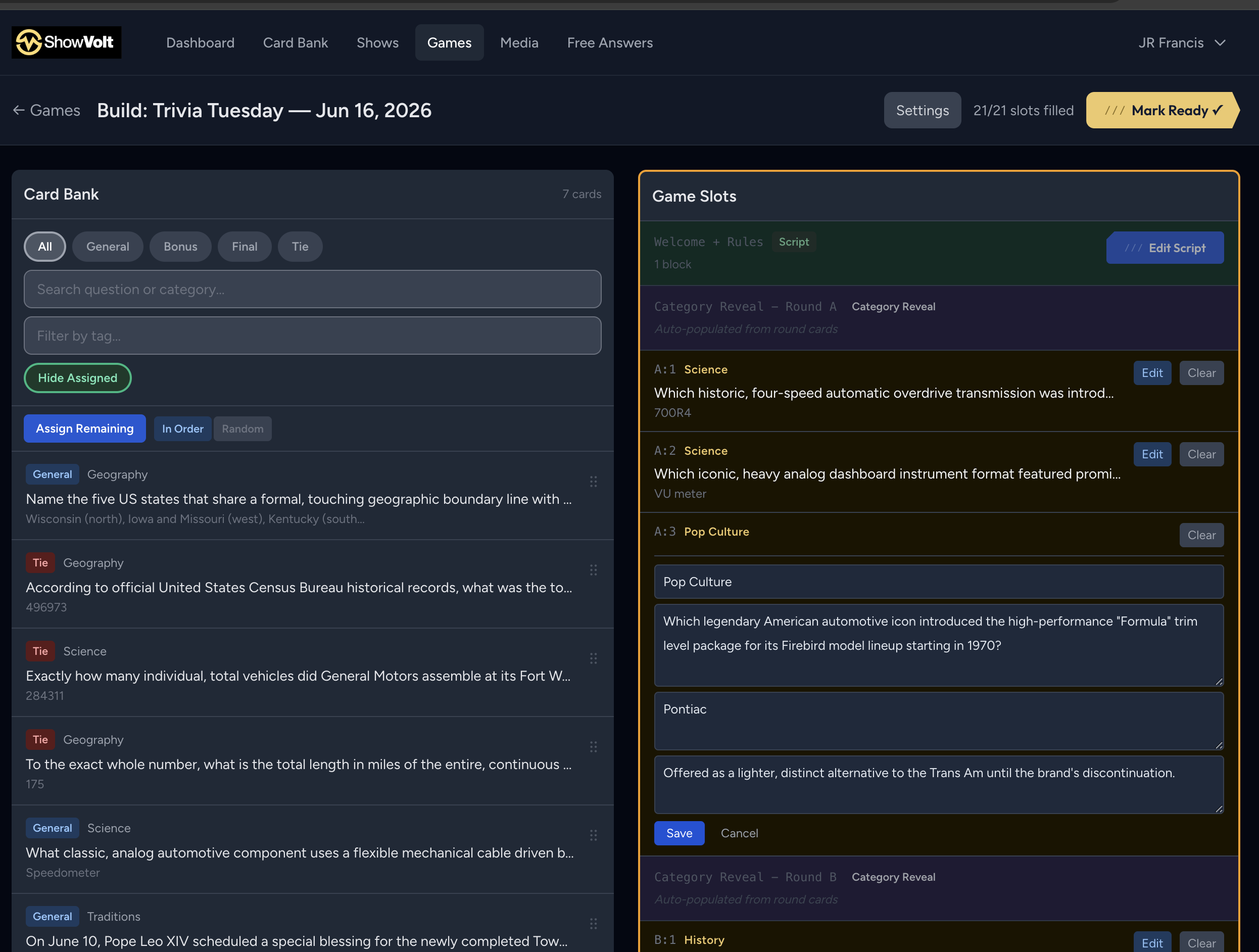Click the A:1 overdrive transmission question
The height and width of the screenshot is (952, 1259).
pos(883,393)
